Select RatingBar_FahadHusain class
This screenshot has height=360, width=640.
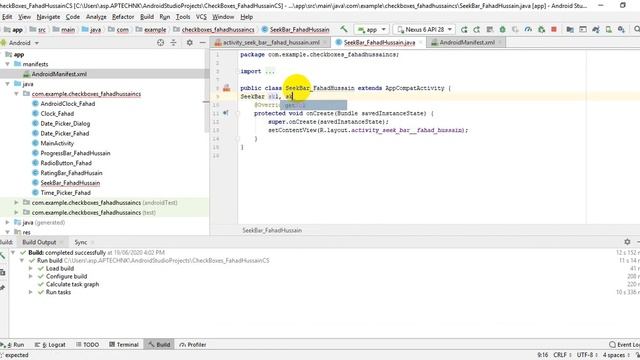click(71, 173)
